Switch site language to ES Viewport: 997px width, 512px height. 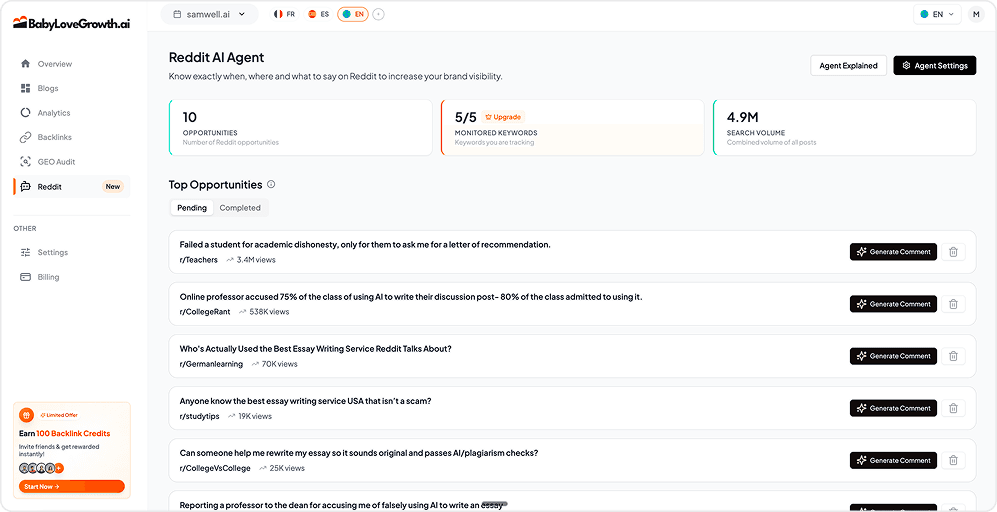[318, 14]
